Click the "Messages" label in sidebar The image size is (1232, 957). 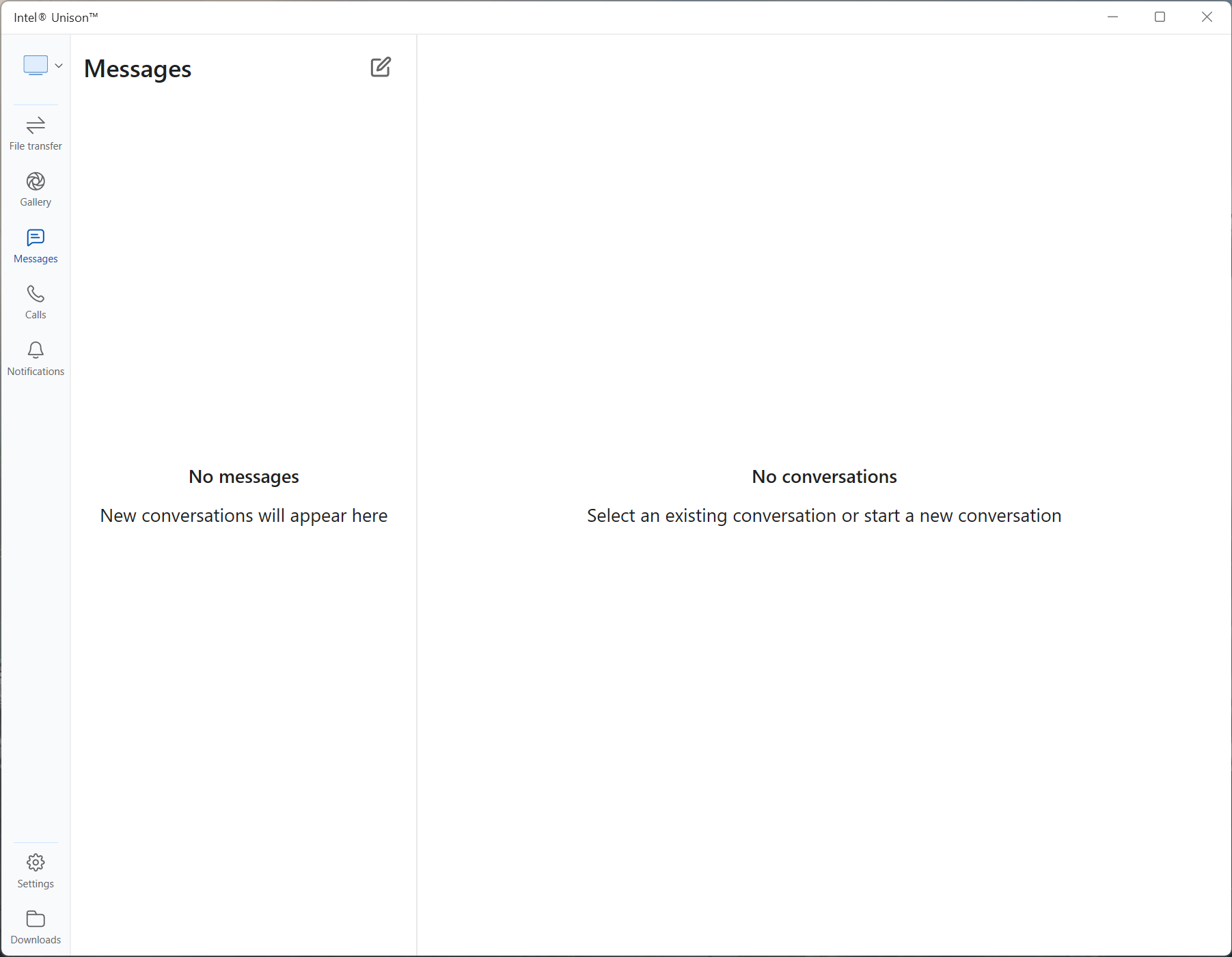[x=36, y=259]
